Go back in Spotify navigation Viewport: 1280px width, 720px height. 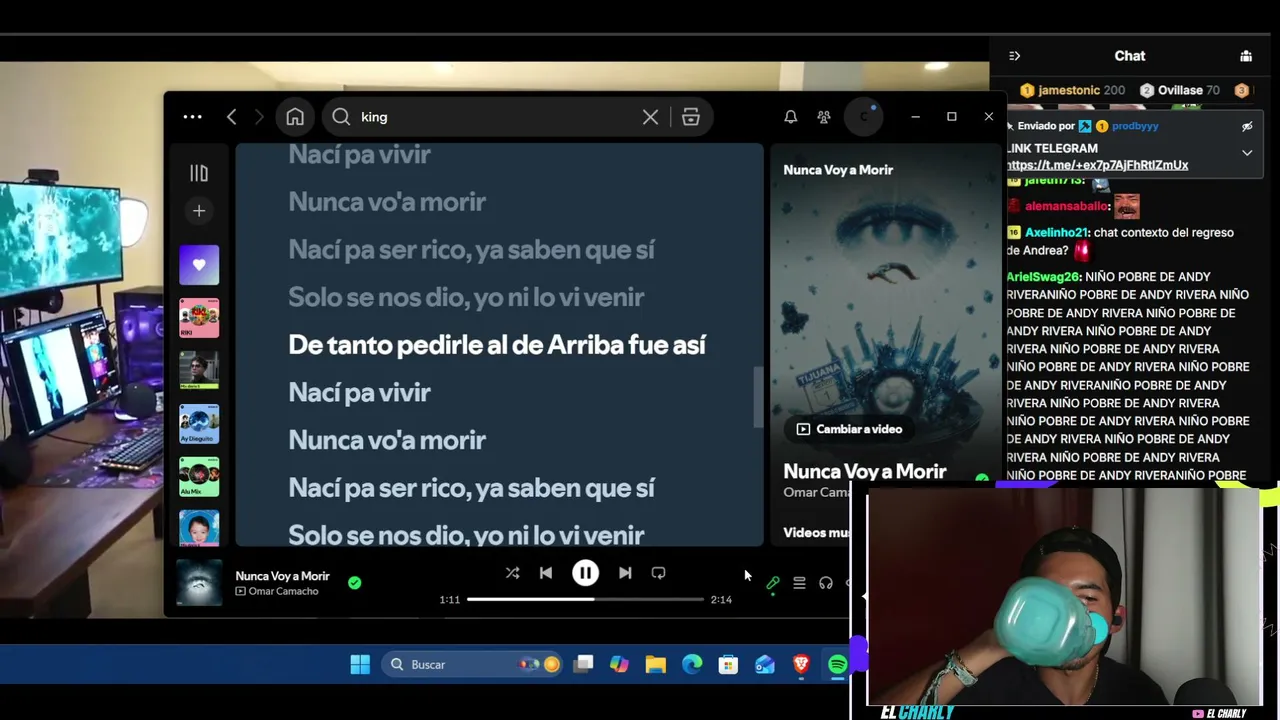coord(231,117)
